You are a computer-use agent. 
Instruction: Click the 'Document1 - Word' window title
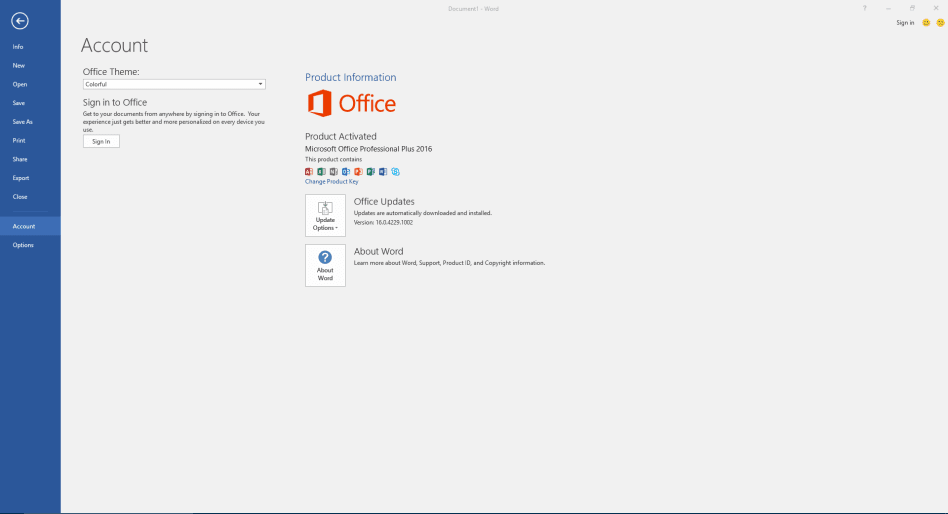pyautogui.click(x=473, y=8)
